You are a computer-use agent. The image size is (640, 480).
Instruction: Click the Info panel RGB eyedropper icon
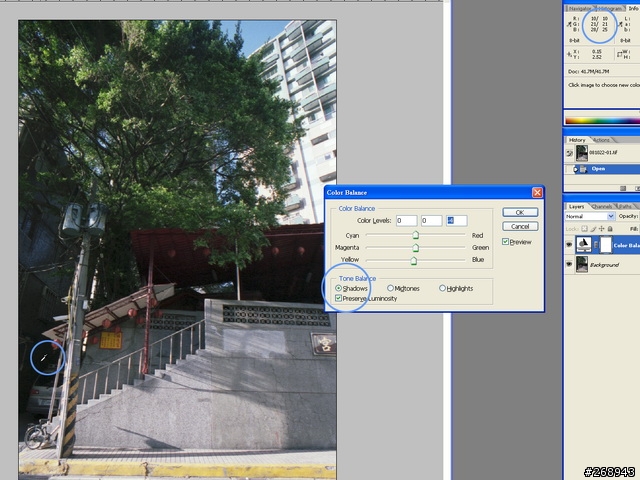pos(569,24)
